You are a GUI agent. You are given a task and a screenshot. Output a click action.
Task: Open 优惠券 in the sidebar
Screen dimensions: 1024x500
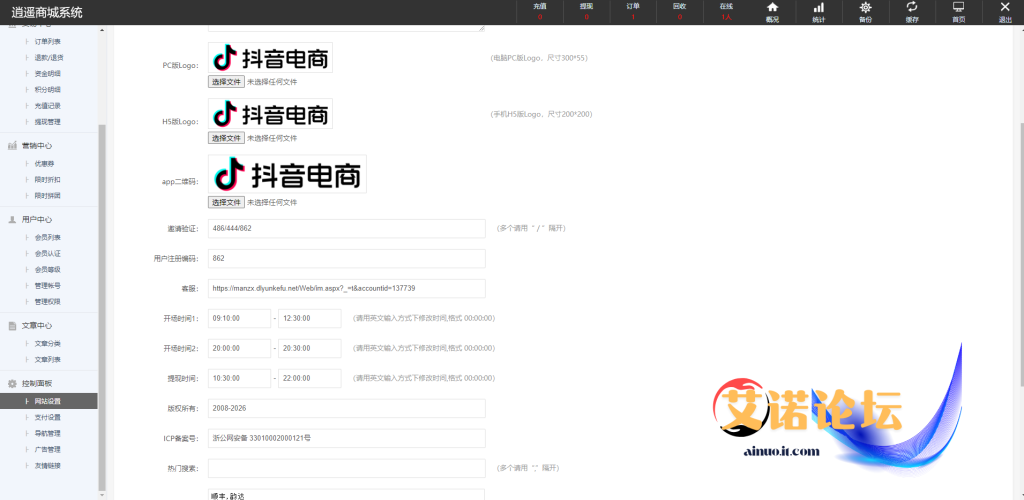[44, 163]
